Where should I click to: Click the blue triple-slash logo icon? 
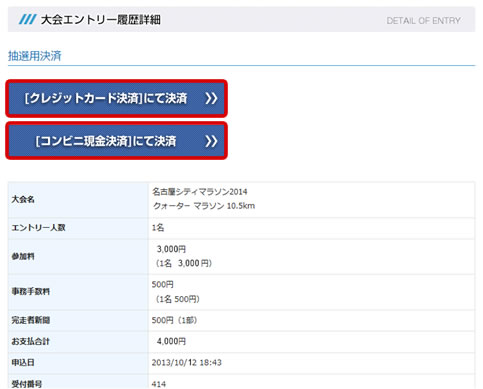coord(27,19)
